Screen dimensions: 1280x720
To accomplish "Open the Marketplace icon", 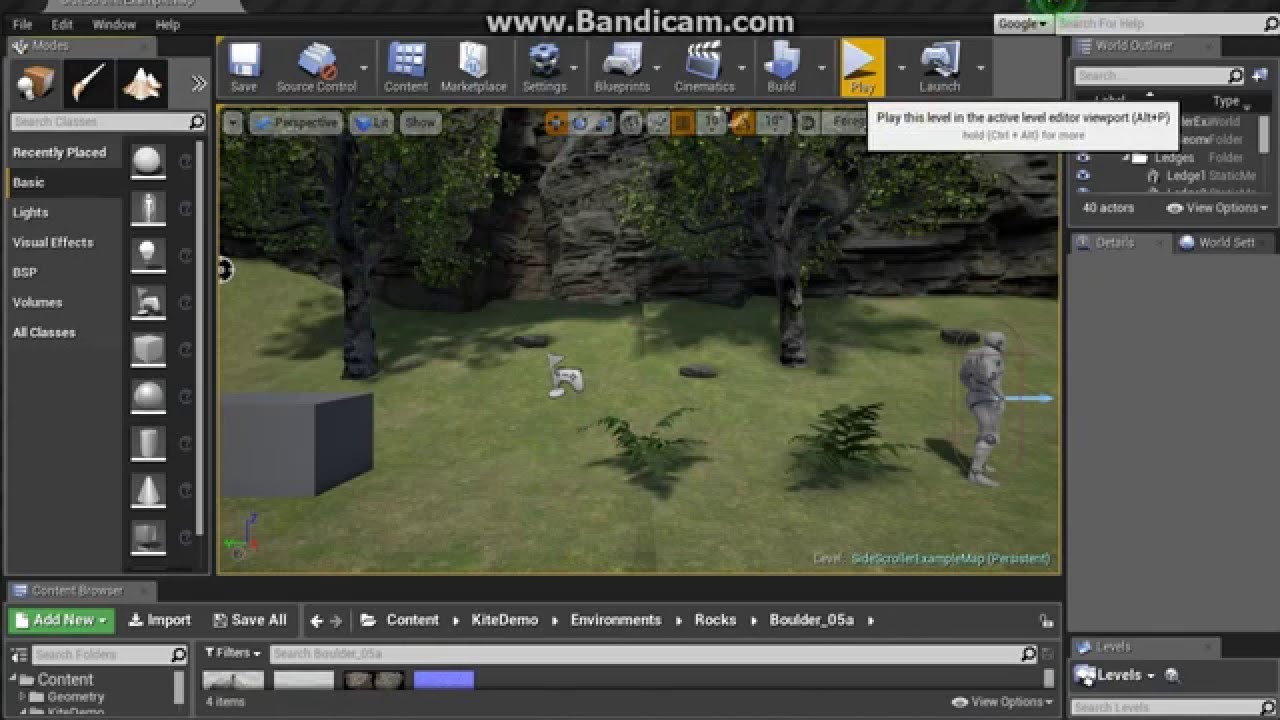I will pos(473,67).
